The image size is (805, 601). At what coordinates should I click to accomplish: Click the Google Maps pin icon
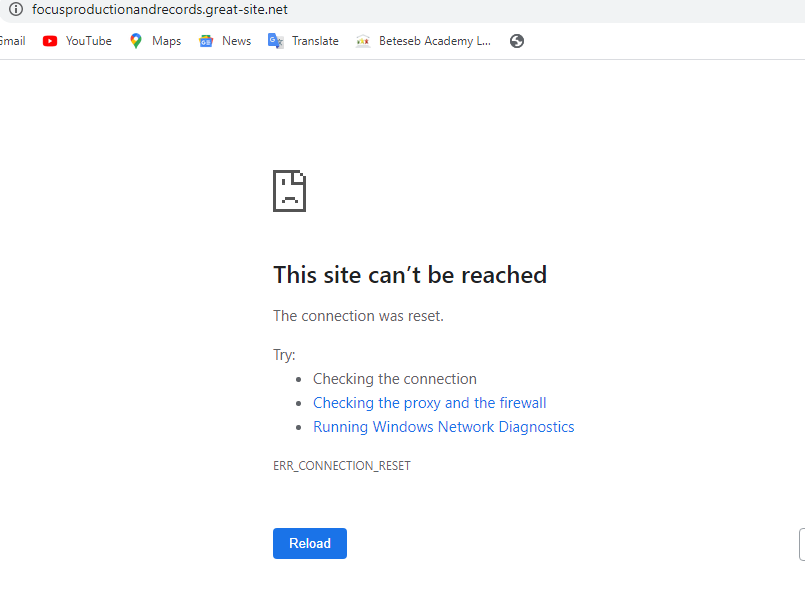[x=136, y=41]
